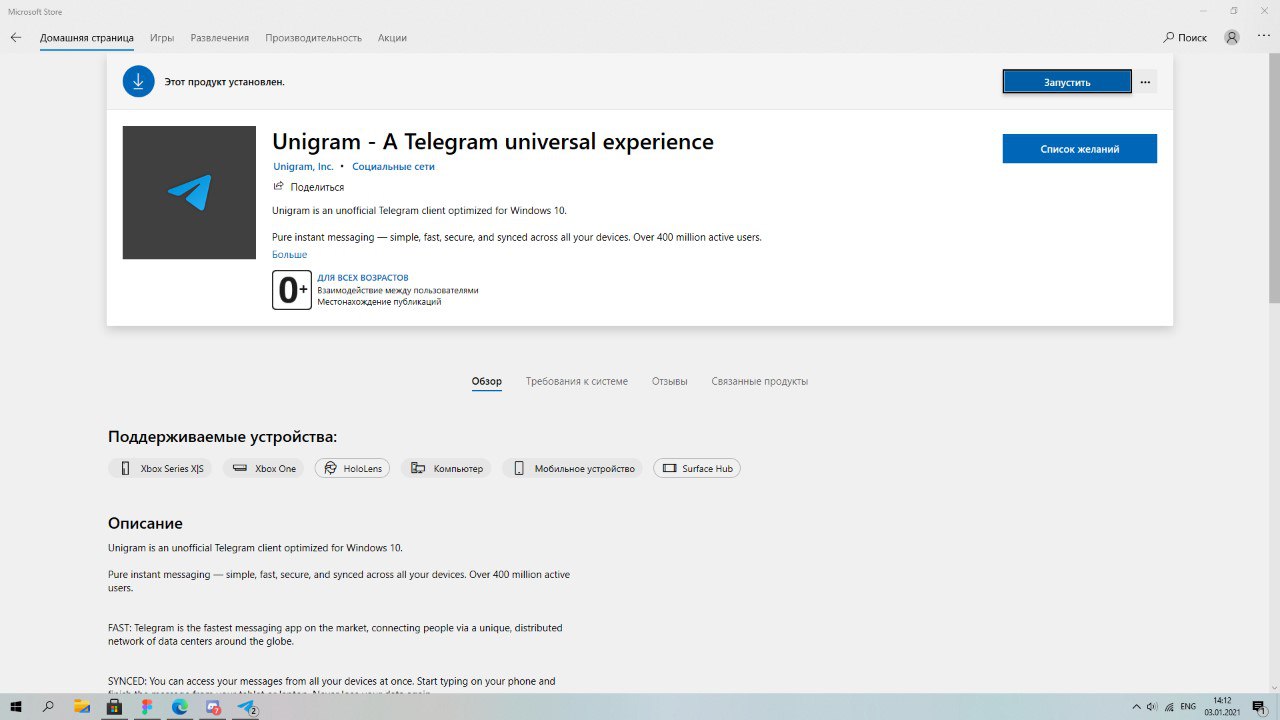
Task: Click the Microsoft Store taskbar icon
Action: (x=115, y=707)
